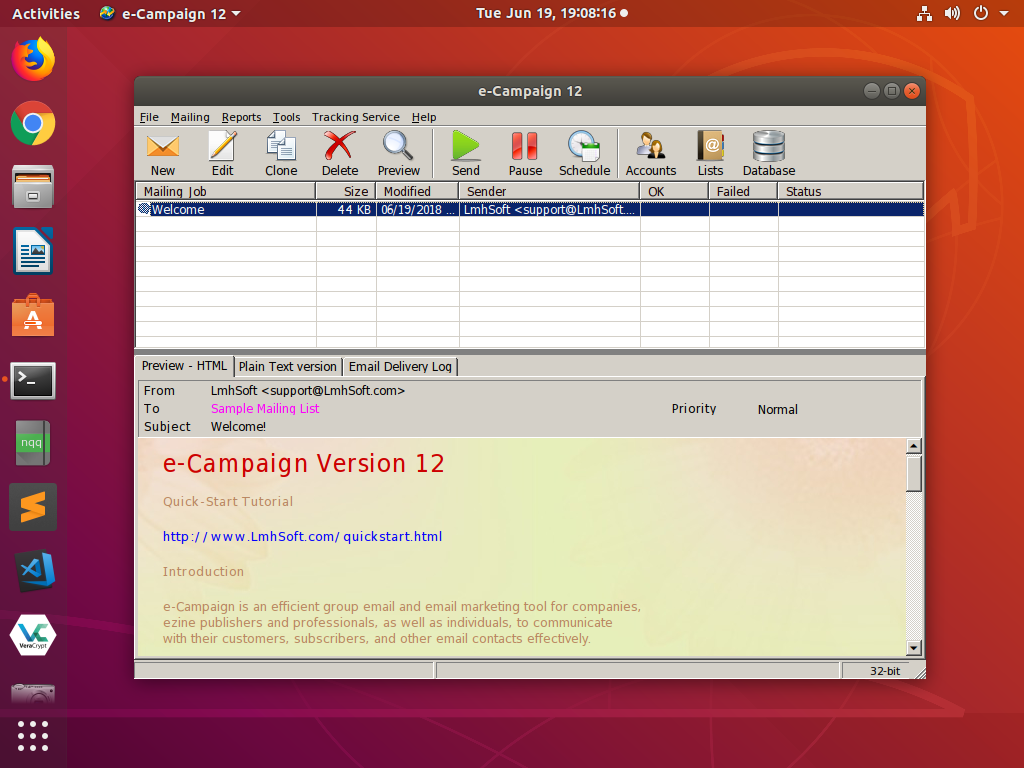Expand the e-Campaign 12 app menu
The height and width of the screenshot is (768, 1024).
pos(170,13)
